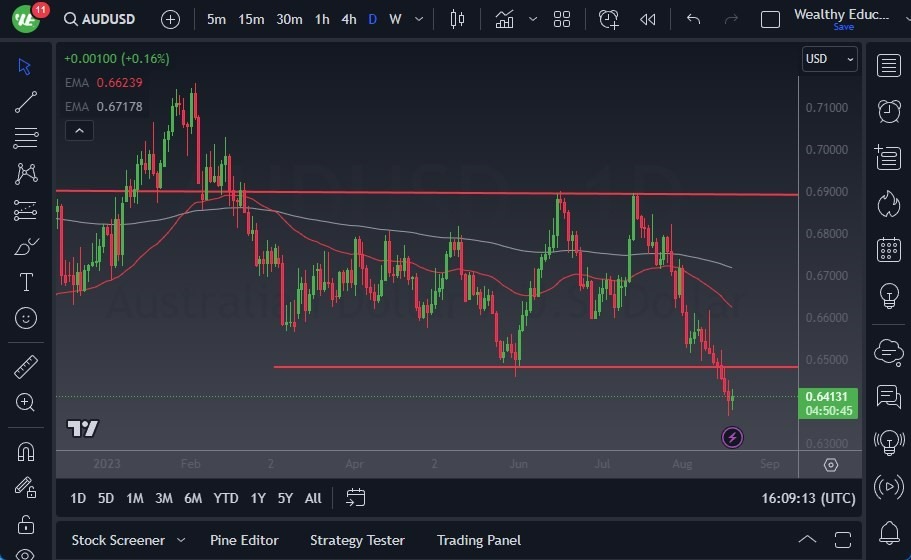
Task: Switch to the 4h timeframe
Action: (x=349, y=19)
